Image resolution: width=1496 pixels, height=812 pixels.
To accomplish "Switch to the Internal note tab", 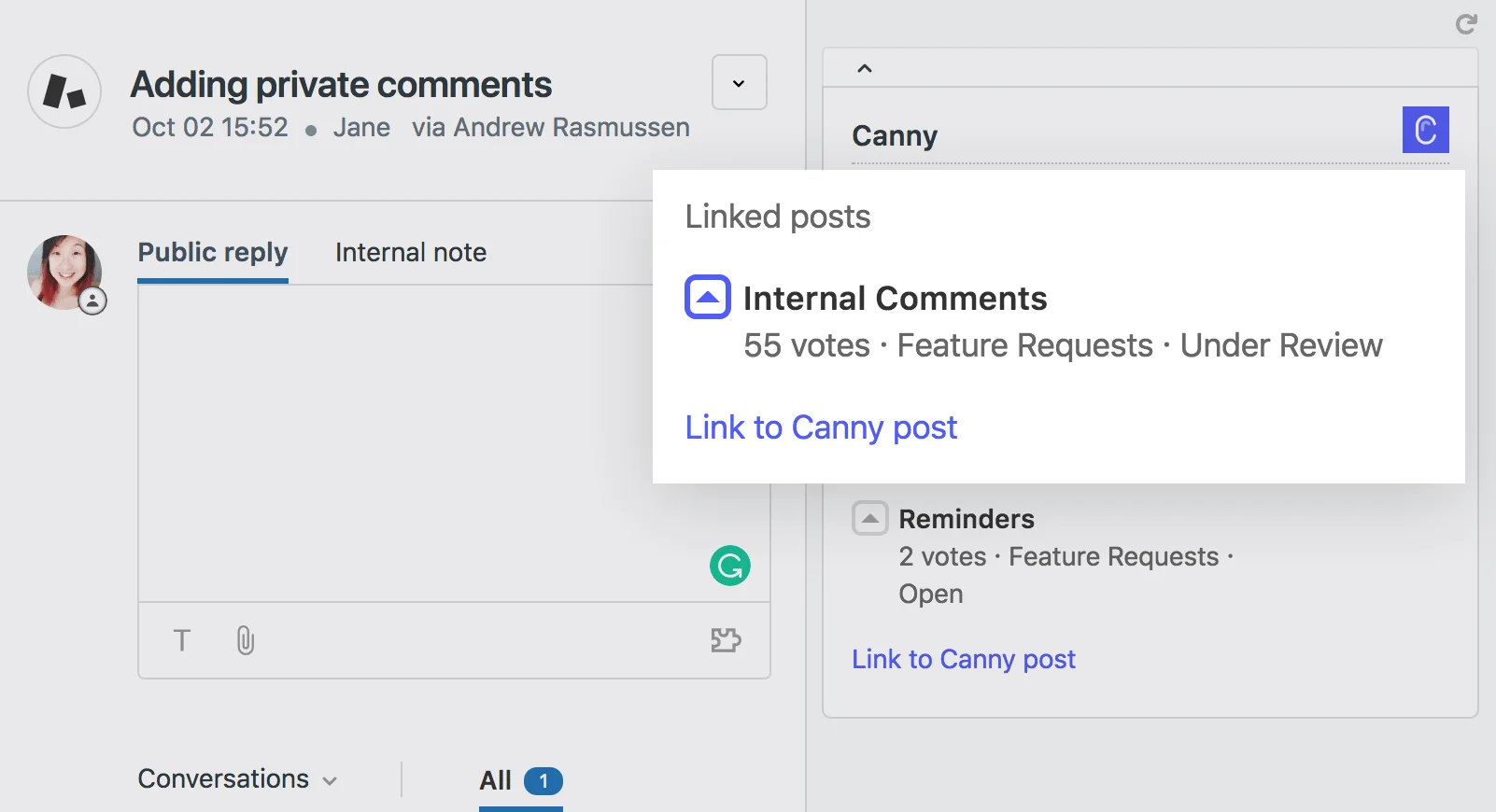I will click(x=411, y=253).
